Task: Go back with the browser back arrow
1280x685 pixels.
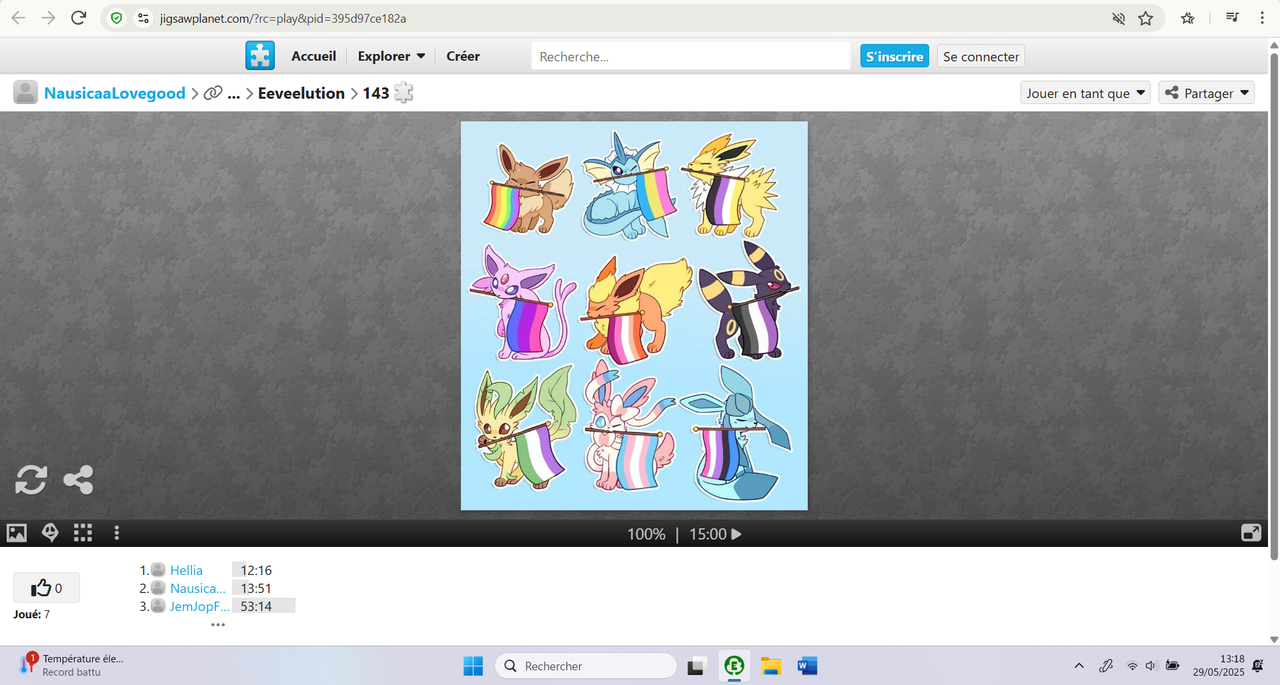Action: 18,18
